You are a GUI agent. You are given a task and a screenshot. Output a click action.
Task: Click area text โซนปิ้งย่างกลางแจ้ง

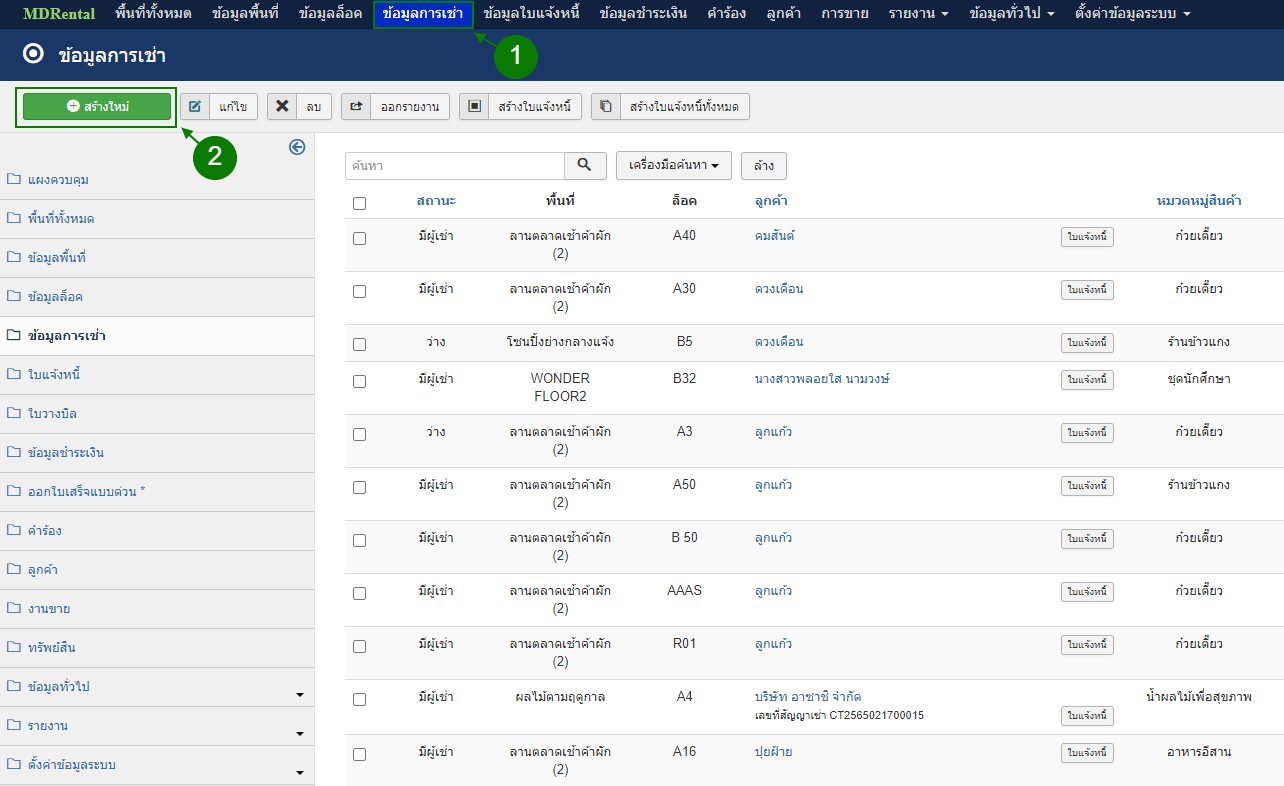pyautogui.click(x=560, y=342)
